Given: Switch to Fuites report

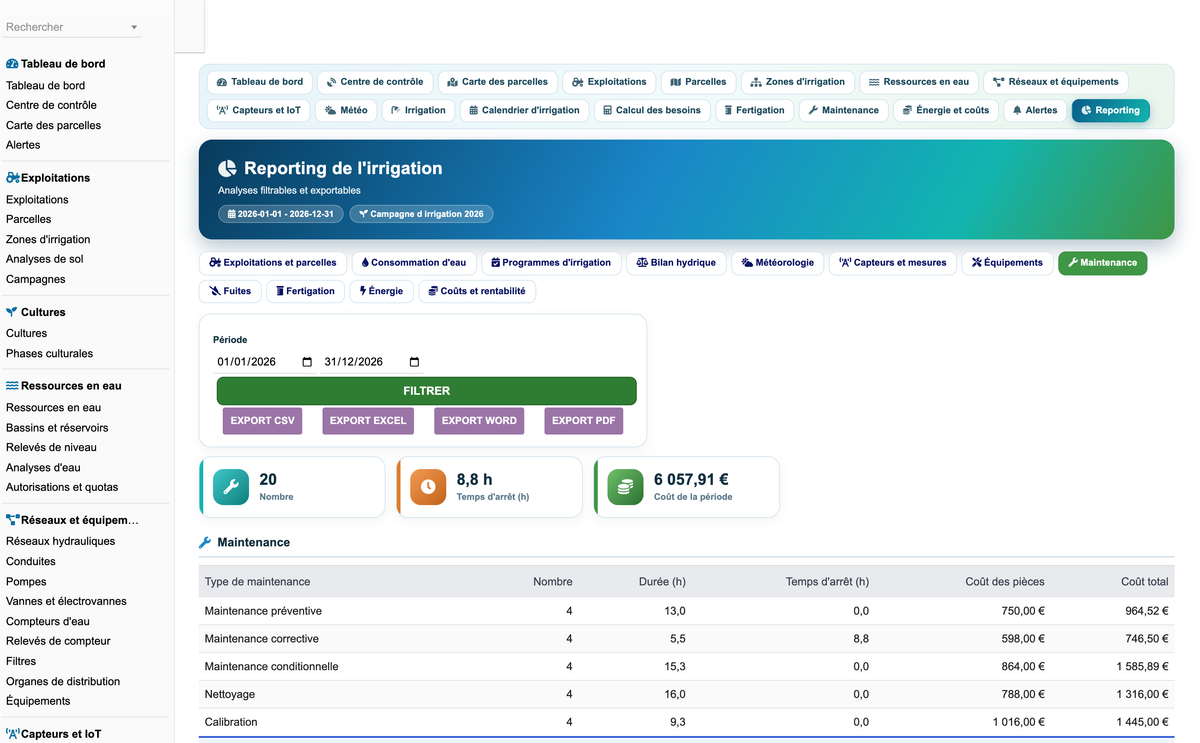Looking at the screenshot, I should pos(230,291).
